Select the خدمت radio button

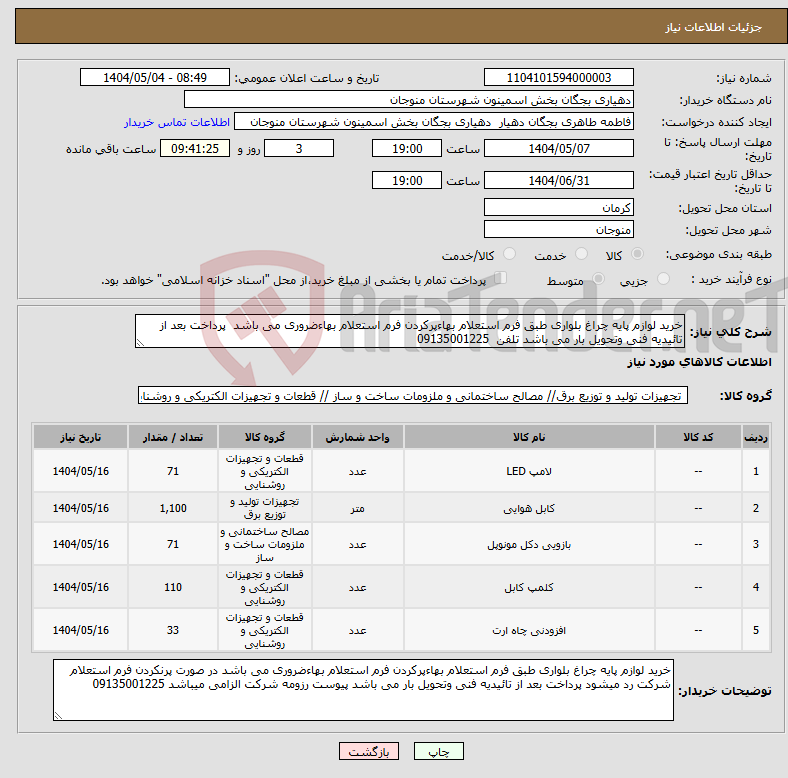(x=581, y=254)
